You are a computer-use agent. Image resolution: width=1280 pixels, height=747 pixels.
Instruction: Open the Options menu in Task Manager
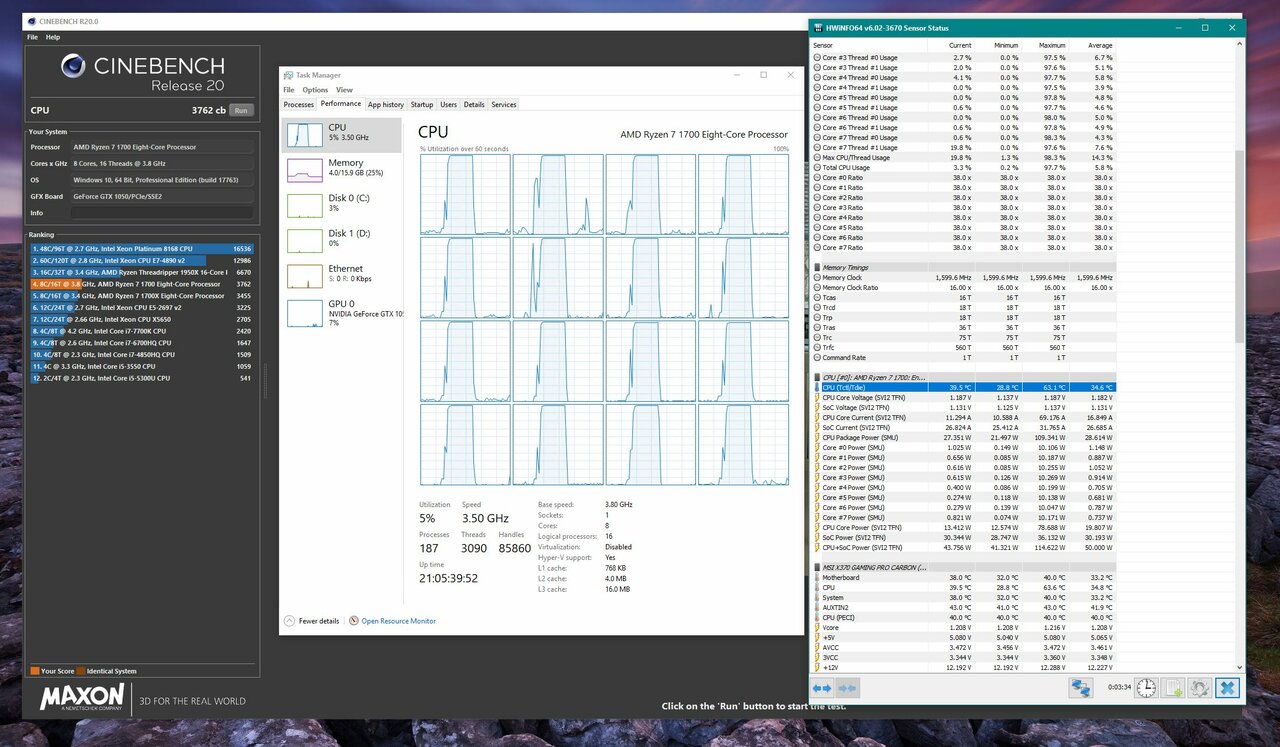[315, 90]
